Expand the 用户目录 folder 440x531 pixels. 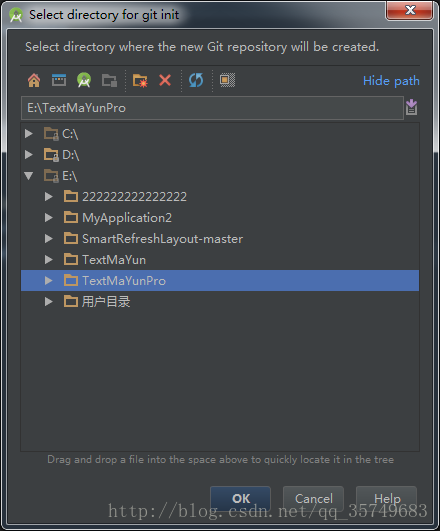click(49, 302)
